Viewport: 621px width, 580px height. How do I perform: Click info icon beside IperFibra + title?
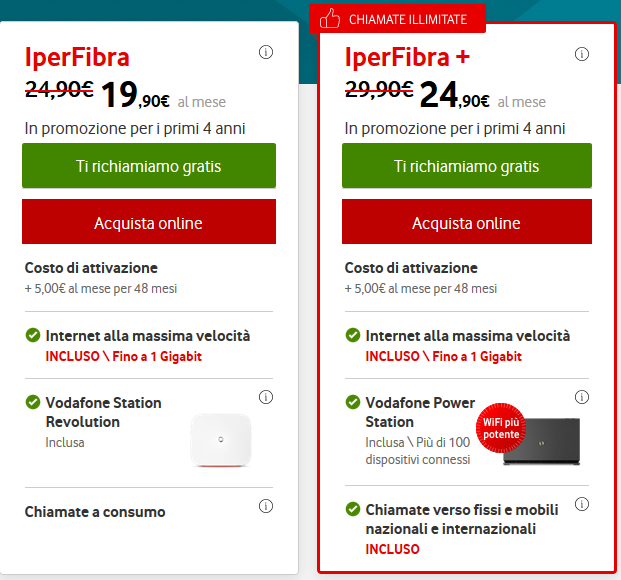[582, 52]
